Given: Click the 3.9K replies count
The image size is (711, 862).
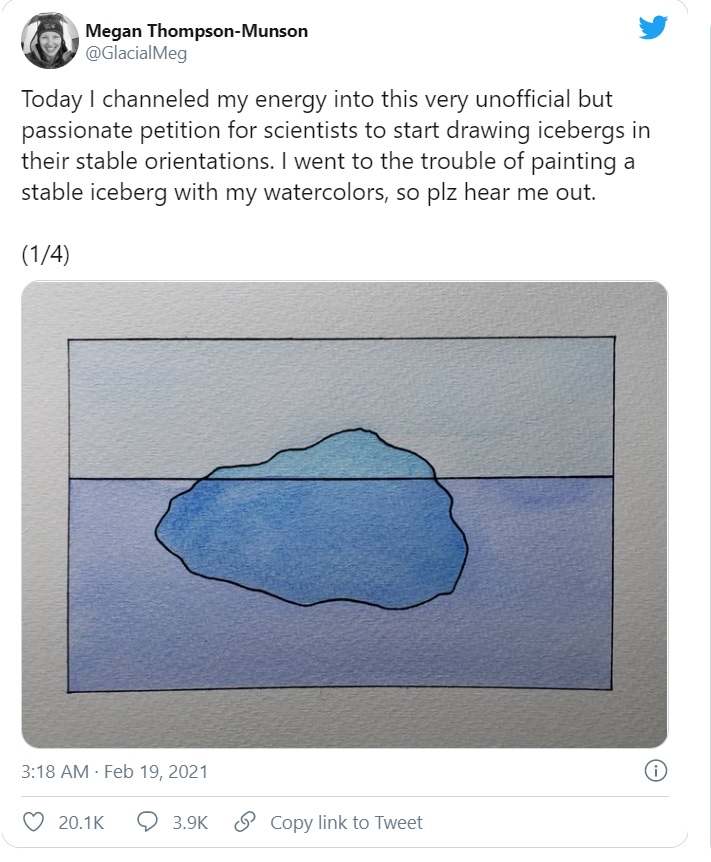Looking at the screenshot, I should pyautogui.click(x=190, y=822).
